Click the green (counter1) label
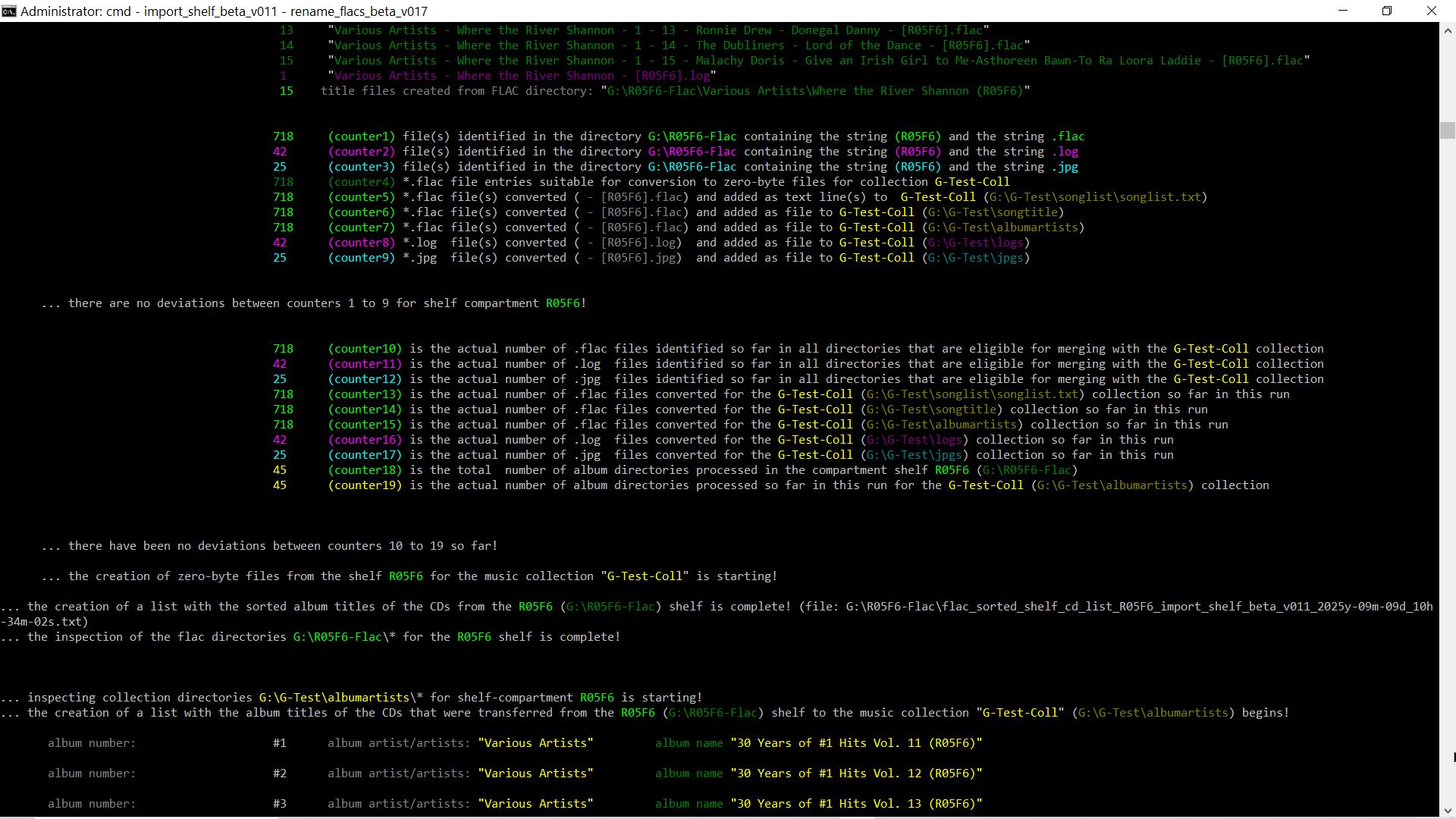Screen dimensions: 1456x819 tap(361, 136)
